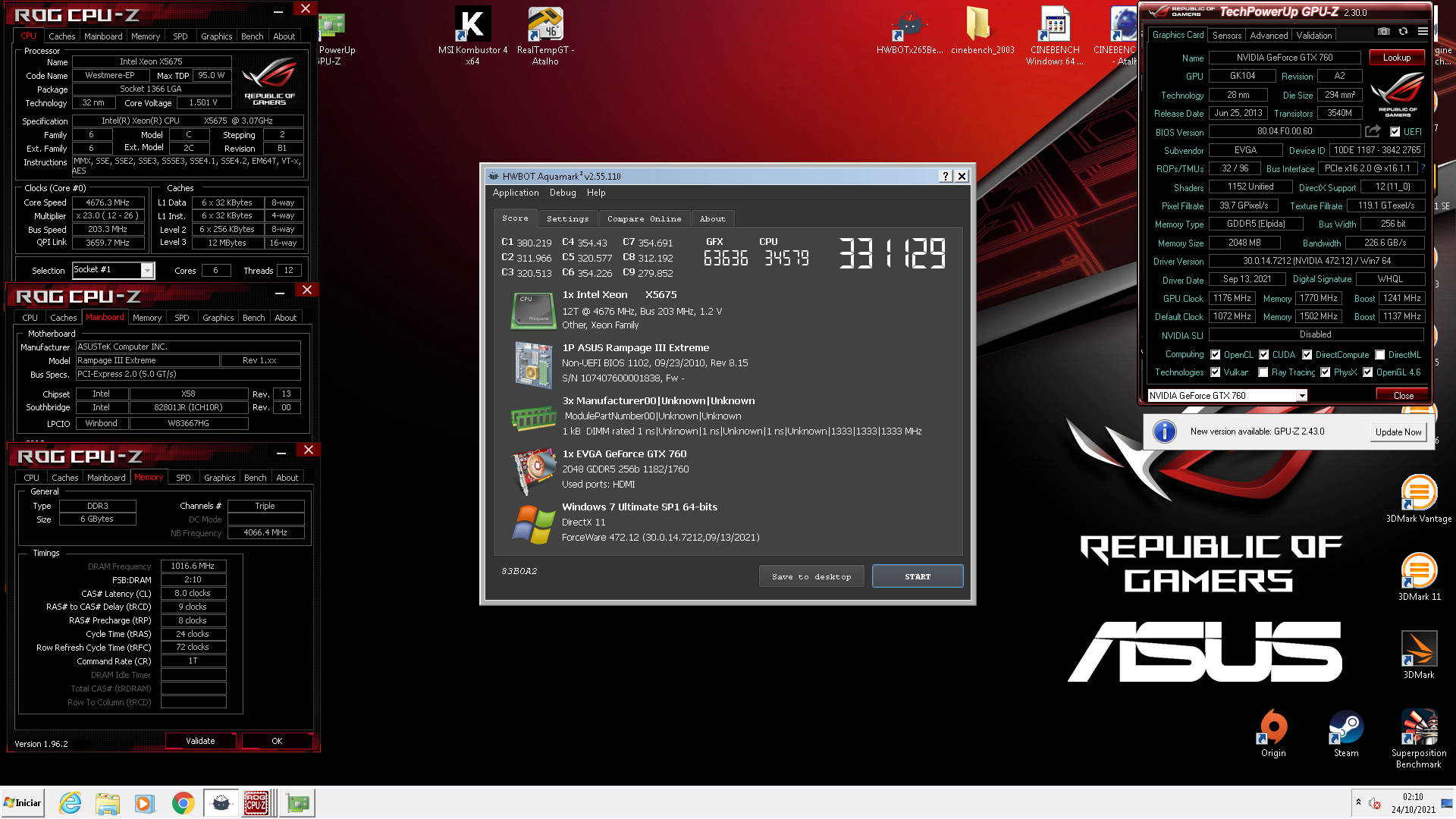1456x819 pixels.
Task: Launch 3DMark 11 from the desktop
Action: click(1419, 577)
